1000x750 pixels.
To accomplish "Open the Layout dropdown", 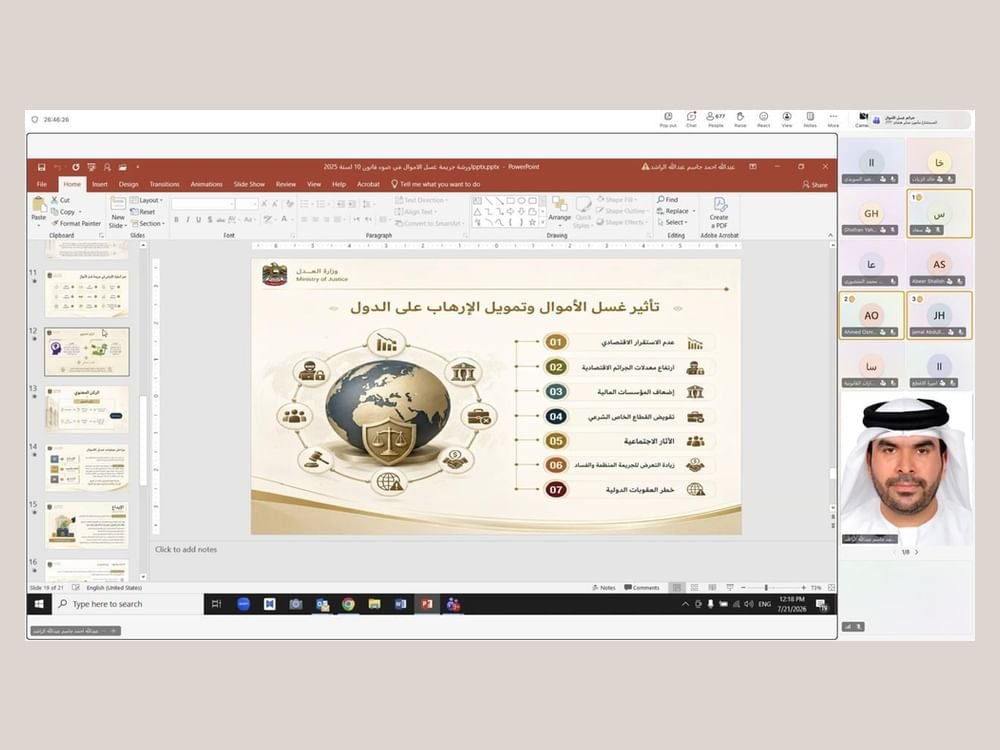I will click(147, 200).
